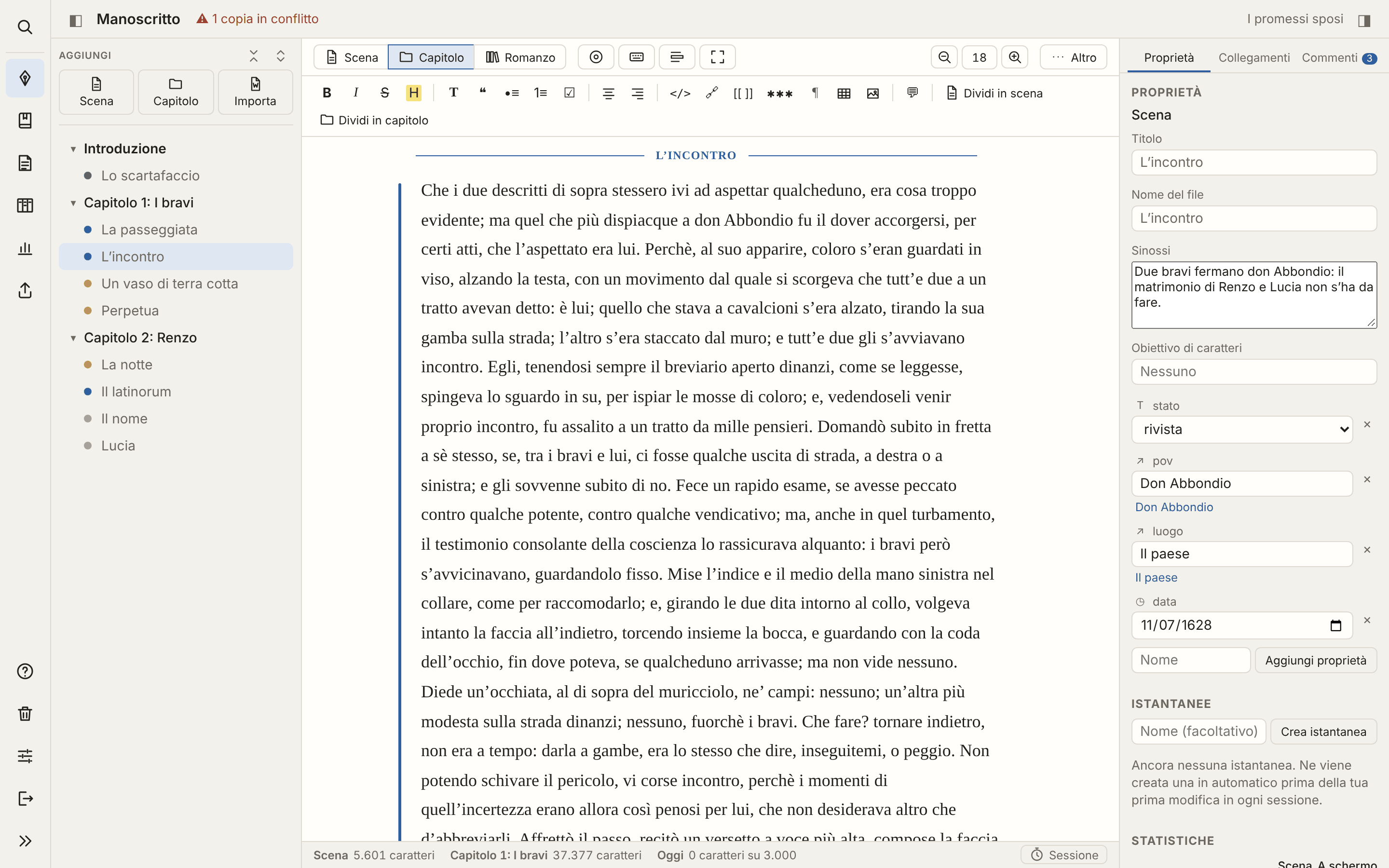
Task: Insert a link with chain icon
Action: [x=712, y=93]
